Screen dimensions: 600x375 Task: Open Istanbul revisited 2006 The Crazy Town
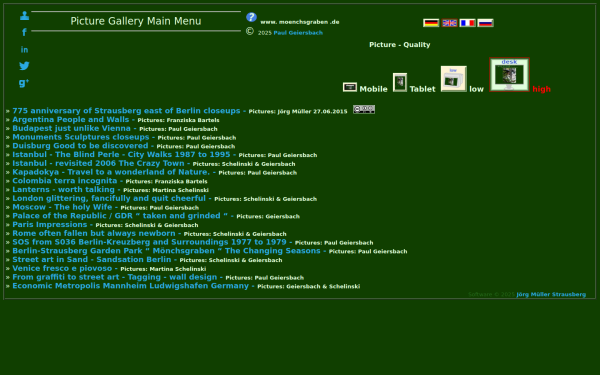(98, 163)
